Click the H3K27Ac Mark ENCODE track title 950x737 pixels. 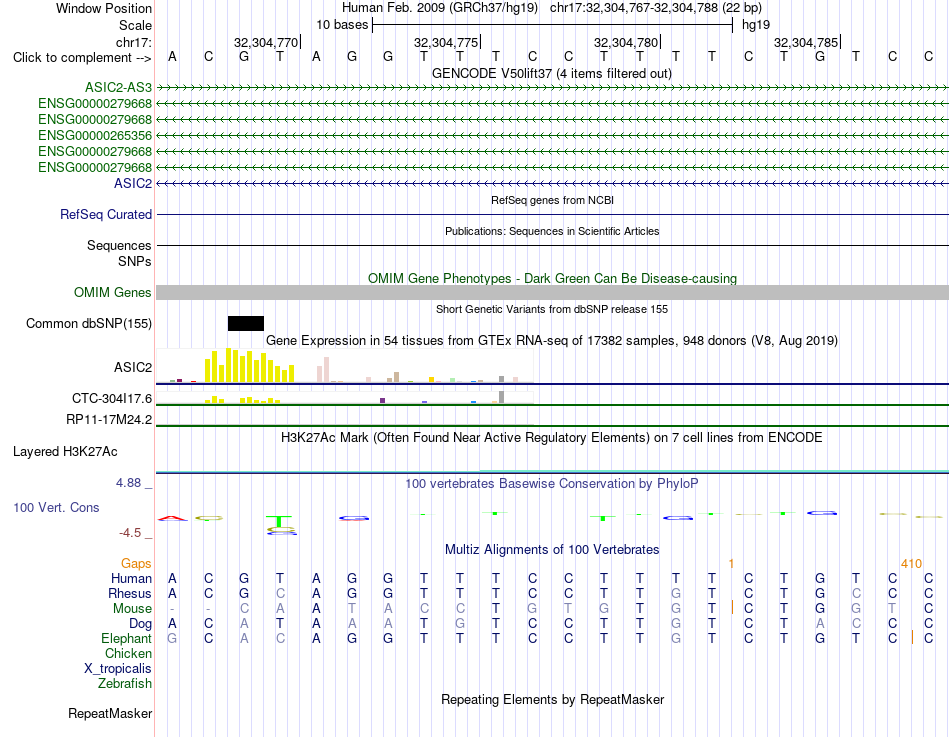coord(552,438)
